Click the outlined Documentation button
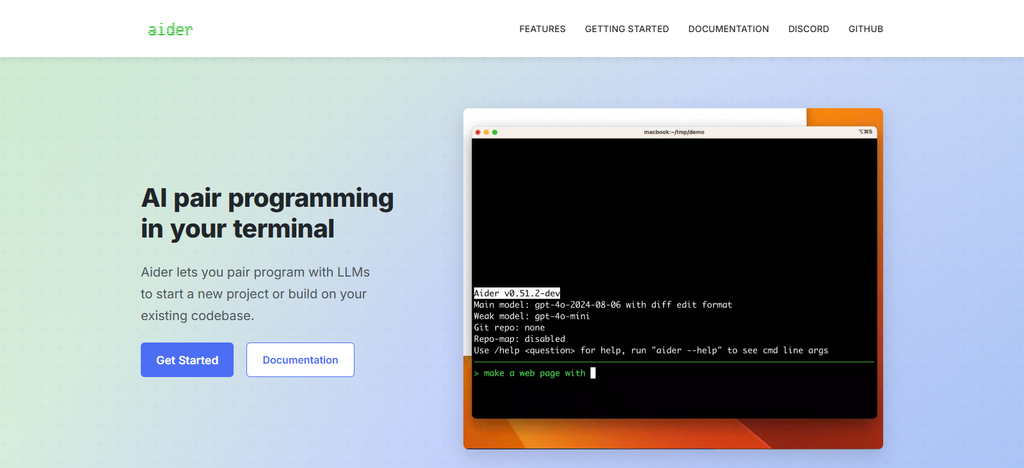1024x468 pixels. click(x=300, y=360)
